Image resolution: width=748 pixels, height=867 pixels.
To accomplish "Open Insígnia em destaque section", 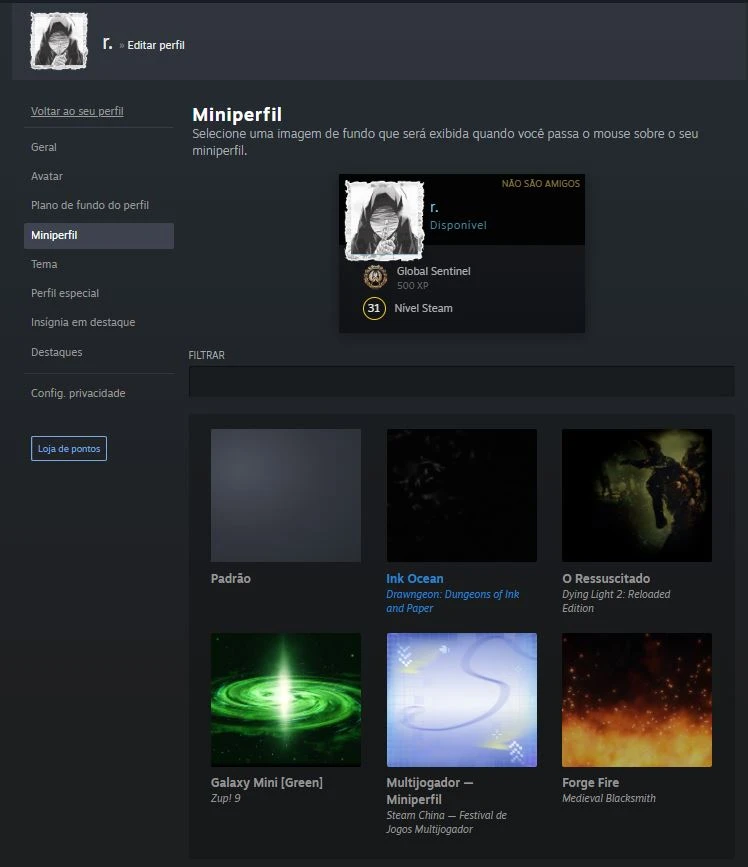I will [83, 322].
